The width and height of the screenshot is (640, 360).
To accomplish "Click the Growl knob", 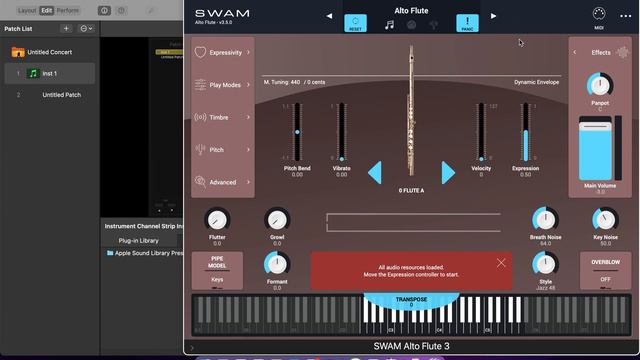I will pos(277,220).
